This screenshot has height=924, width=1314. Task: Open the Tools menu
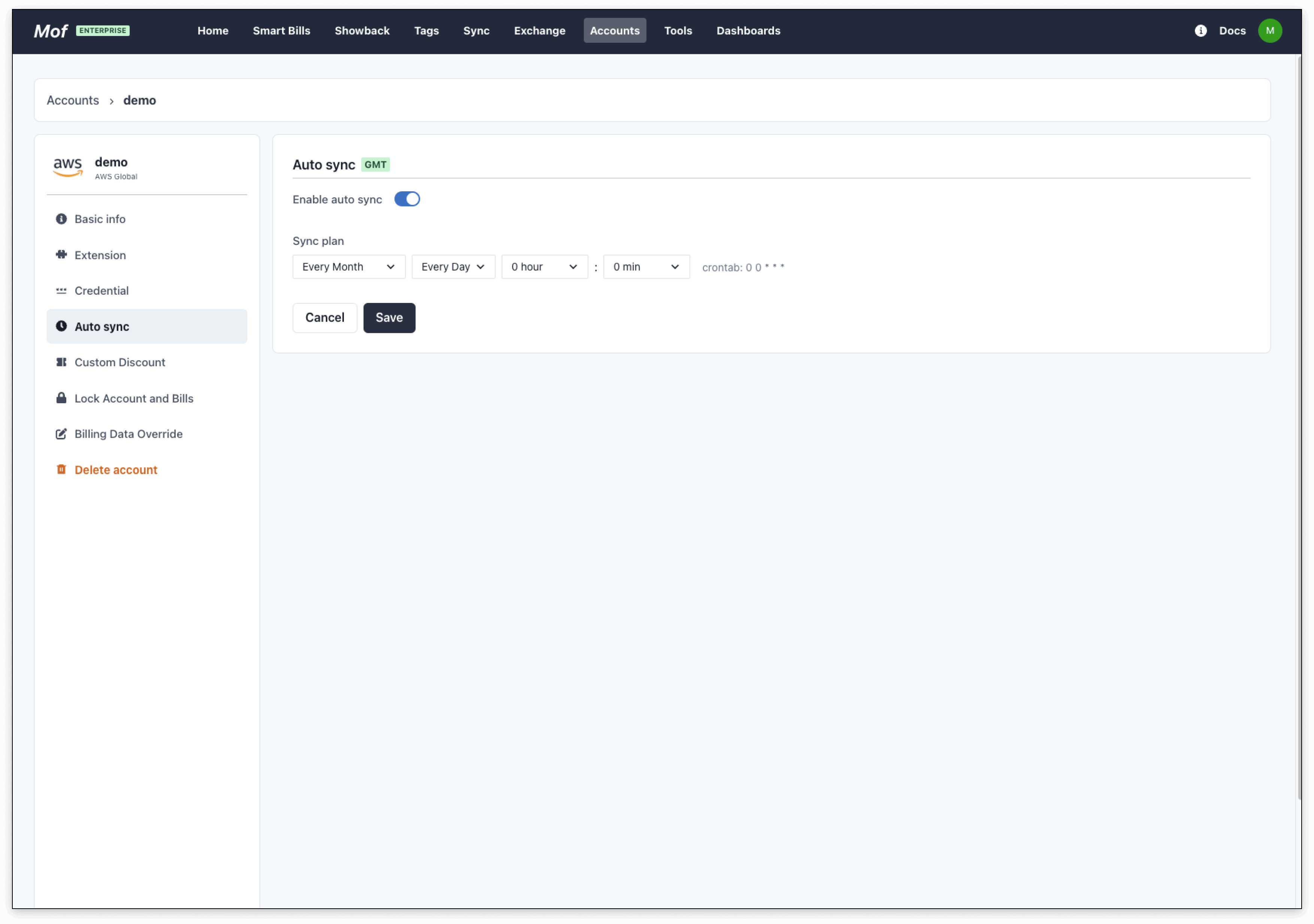tap(678, 31)
